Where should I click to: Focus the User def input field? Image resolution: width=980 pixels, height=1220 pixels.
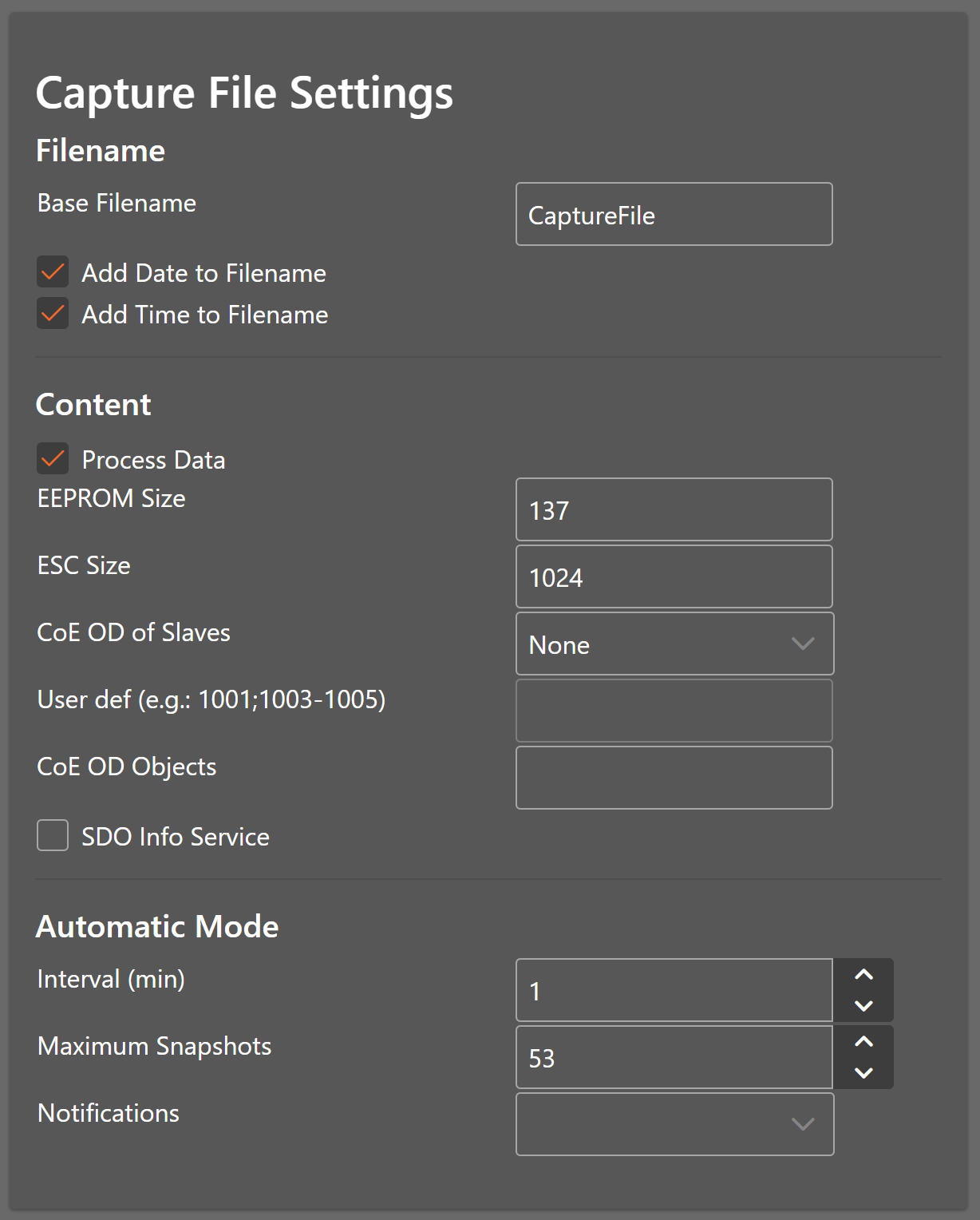click(x=674, y=711)
